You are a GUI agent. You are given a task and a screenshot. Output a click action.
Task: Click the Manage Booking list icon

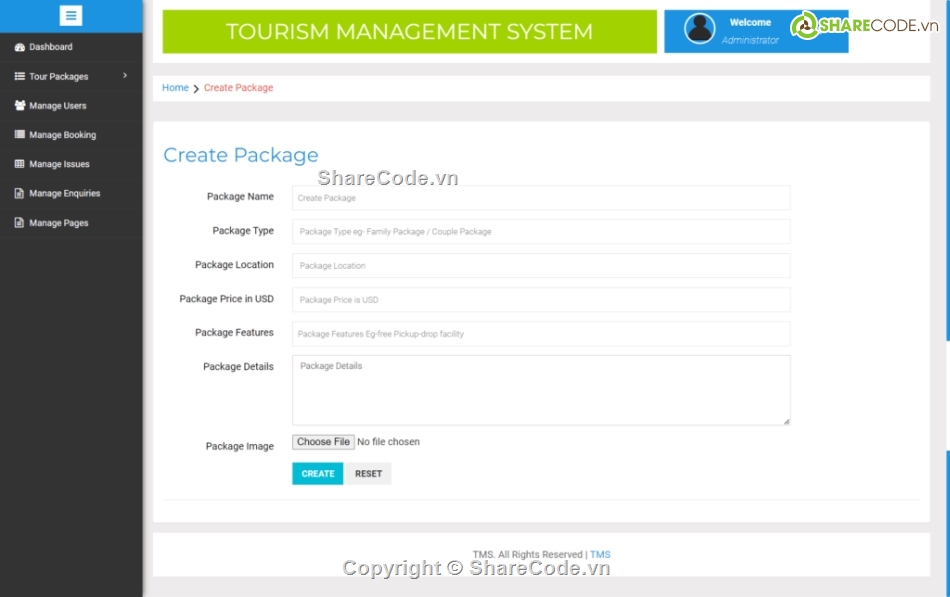point(20,135)
